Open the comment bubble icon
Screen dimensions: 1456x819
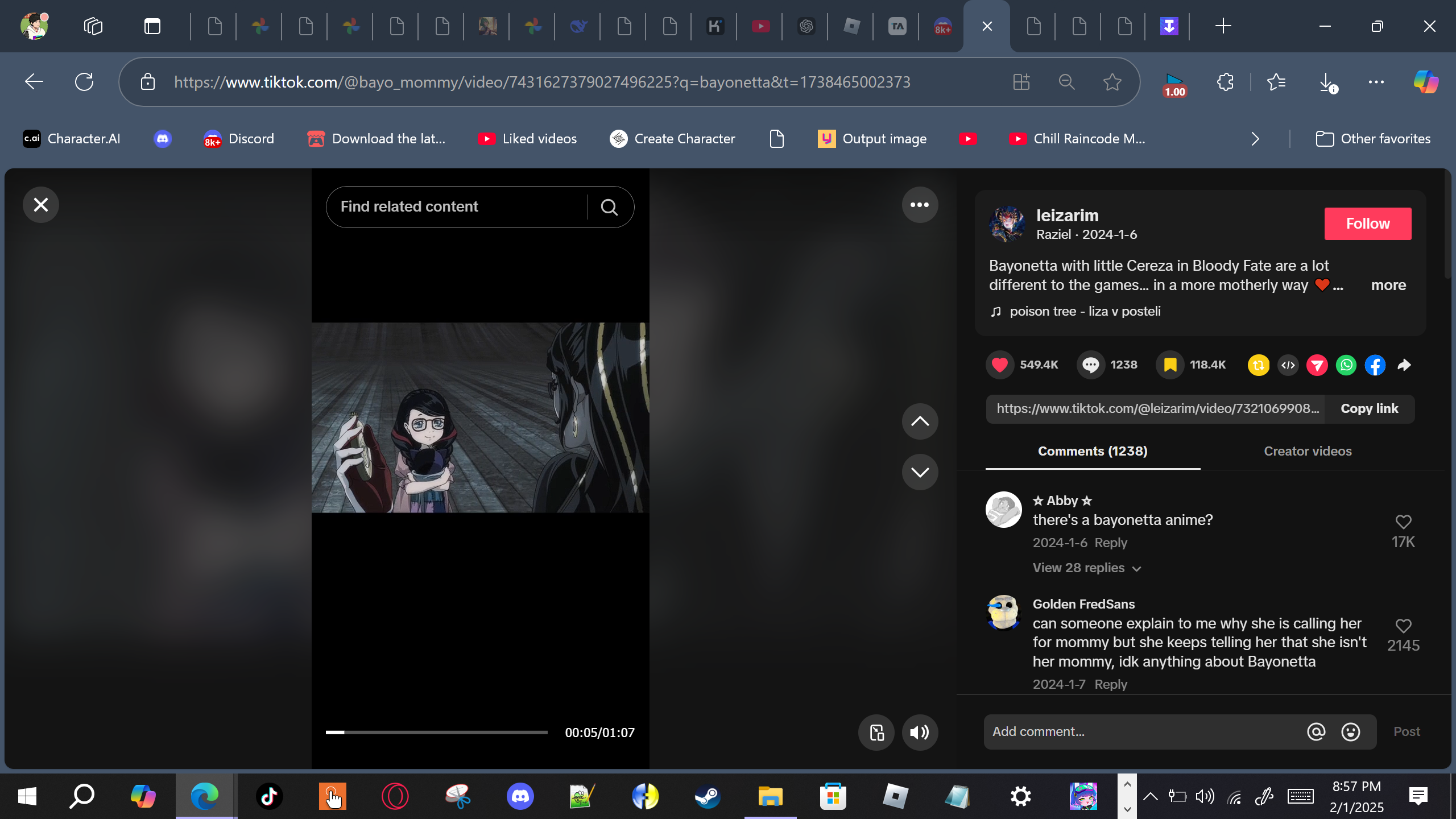point(1090,365)
